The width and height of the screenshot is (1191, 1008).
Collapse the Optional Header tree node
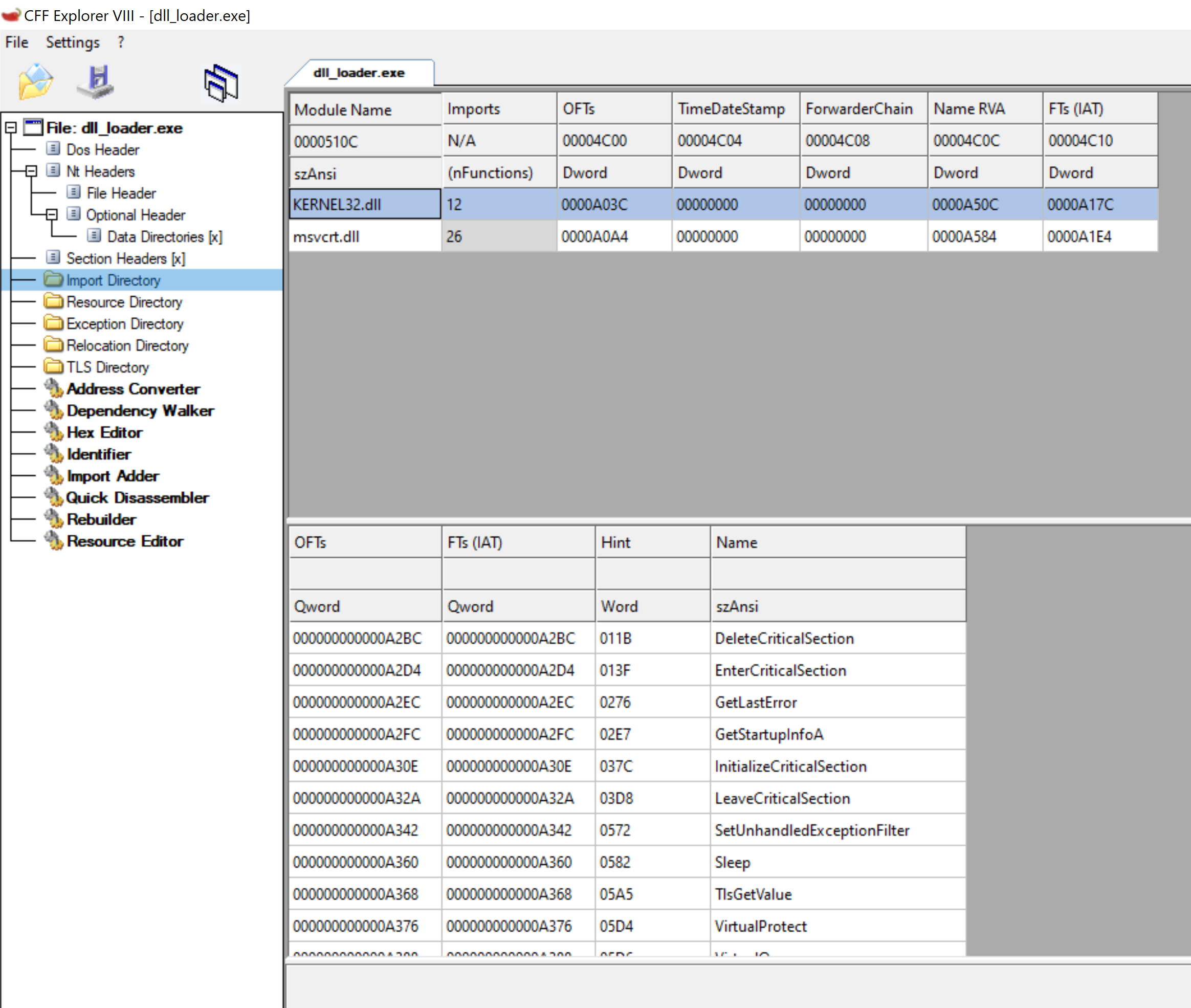pos(52,215)
